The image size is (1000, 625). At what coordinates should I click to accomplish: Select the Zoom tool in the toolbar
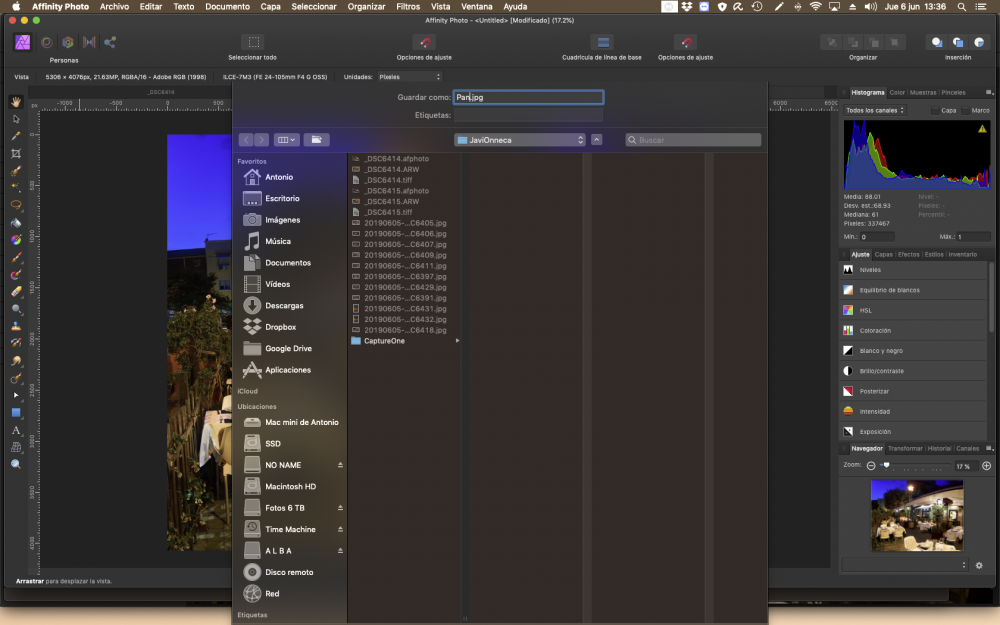(x=16, y=464)
